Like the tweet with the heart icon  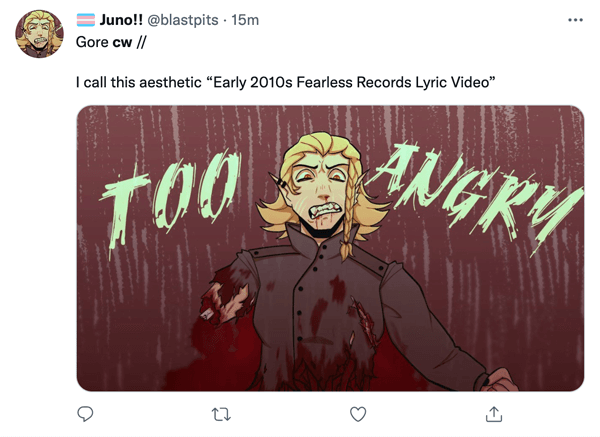click(358, 414)
